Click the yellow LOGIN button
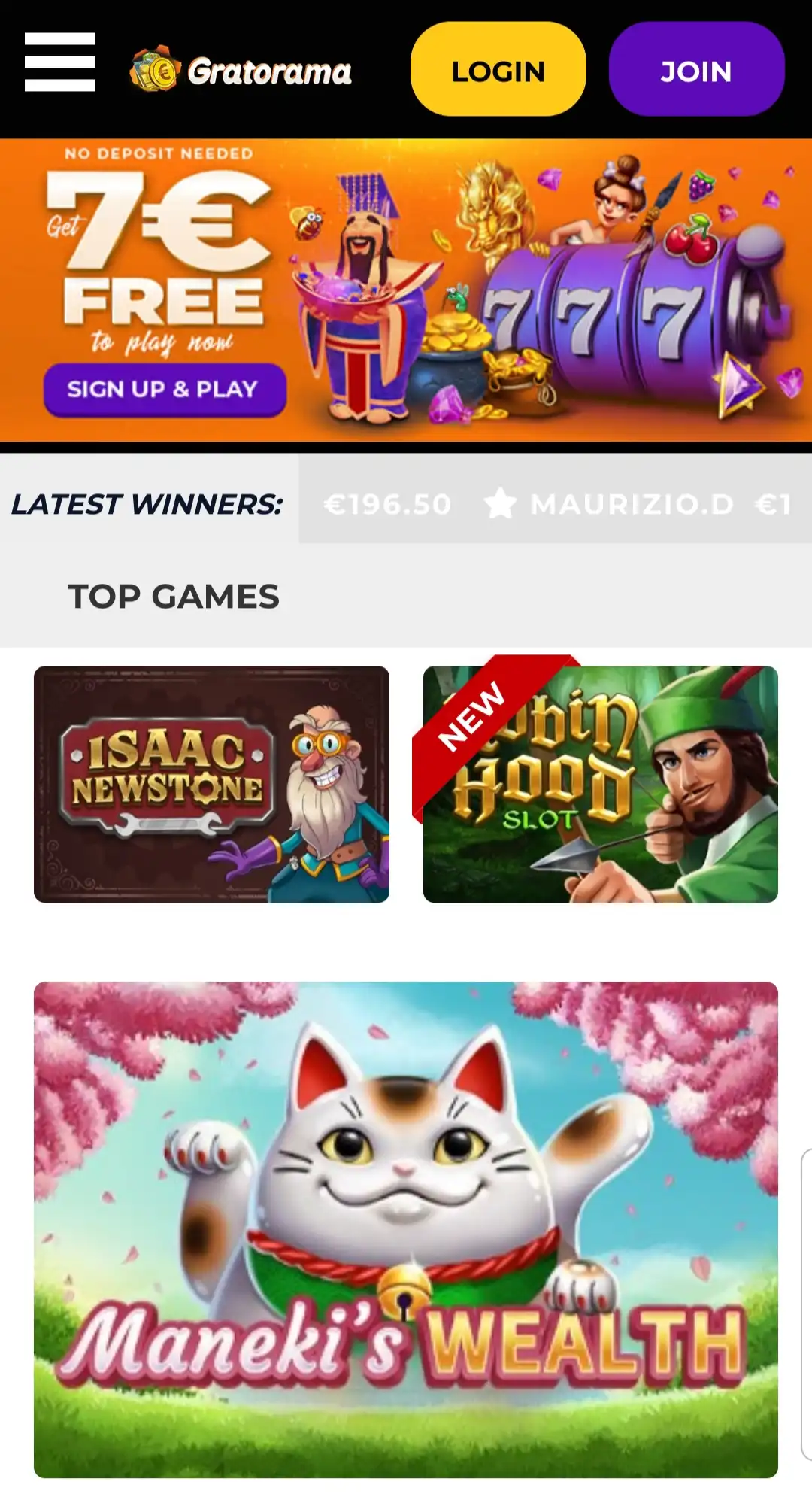This screenshot has height=1500, width=812. [498, 69]
